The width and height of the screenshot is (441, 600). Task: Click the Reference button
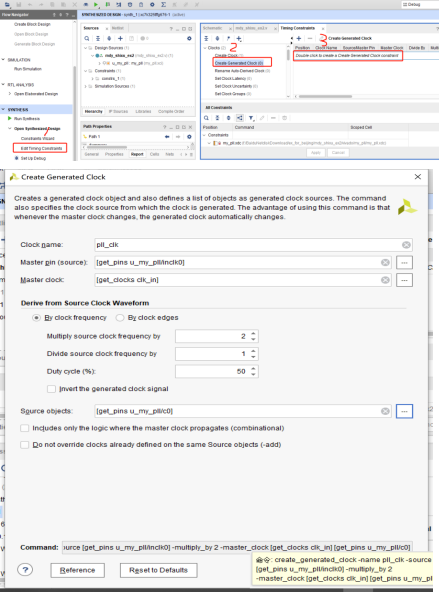[x=78, y=571]
